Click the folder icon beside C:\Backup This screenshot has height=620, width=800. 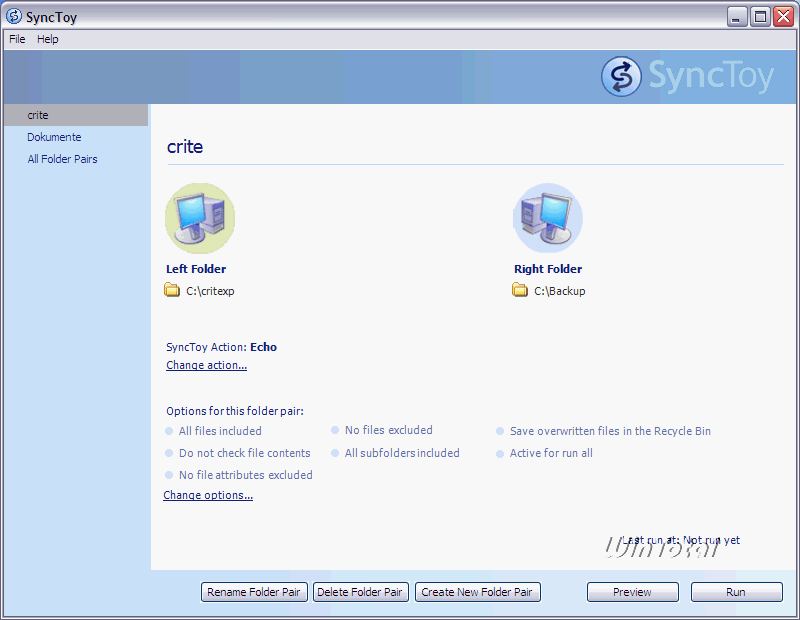[x=520, y=290]
